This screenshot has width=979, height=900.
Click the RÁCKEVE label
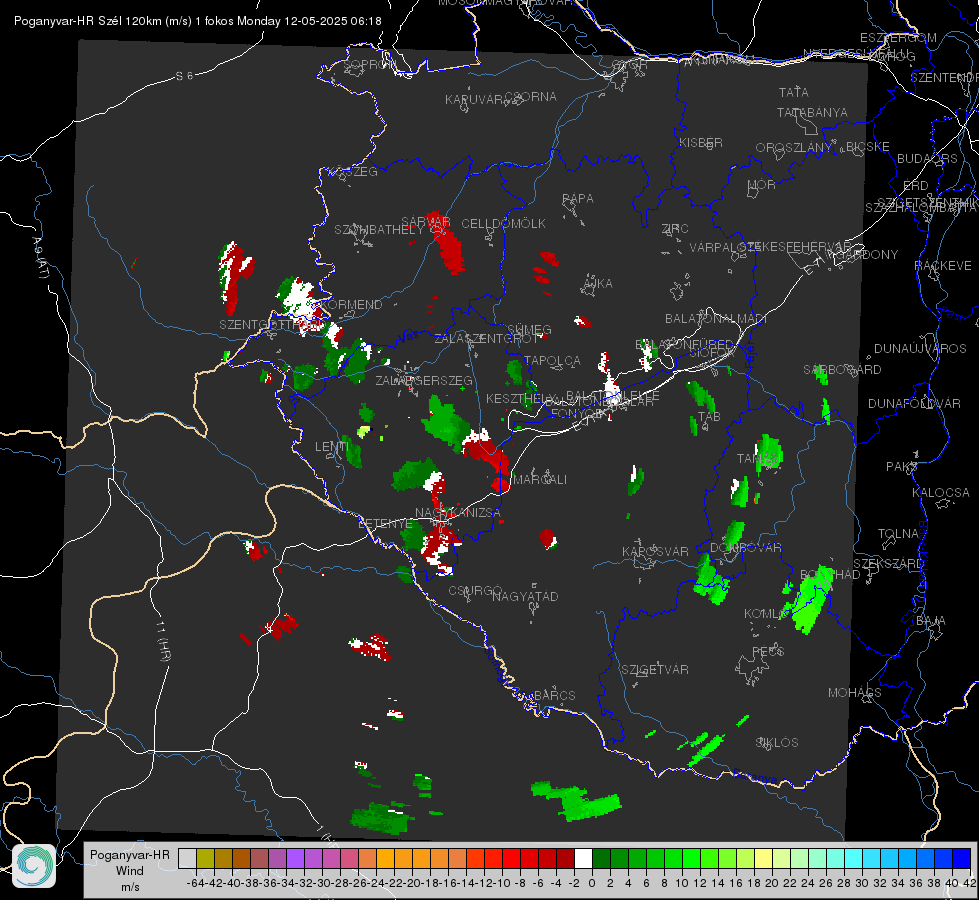[x=943, y=266]
